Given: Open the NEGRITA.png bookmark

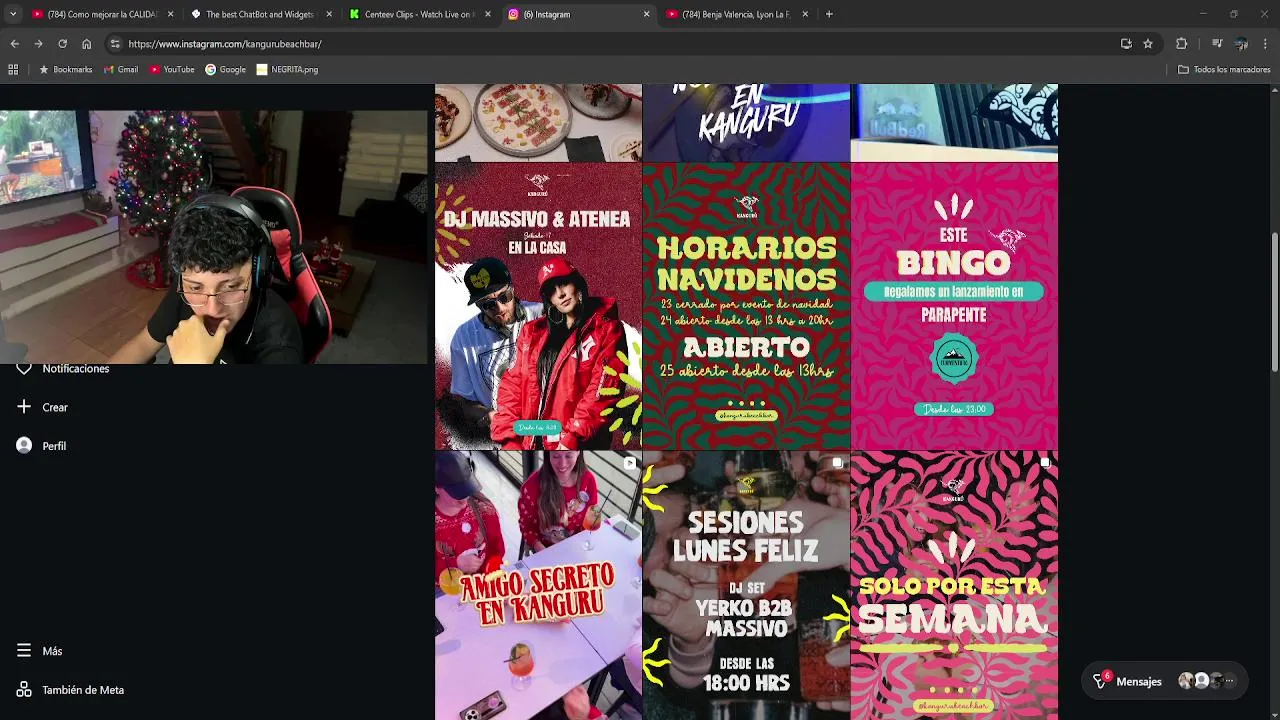Looking at the screenshot, I should (287, 69).
